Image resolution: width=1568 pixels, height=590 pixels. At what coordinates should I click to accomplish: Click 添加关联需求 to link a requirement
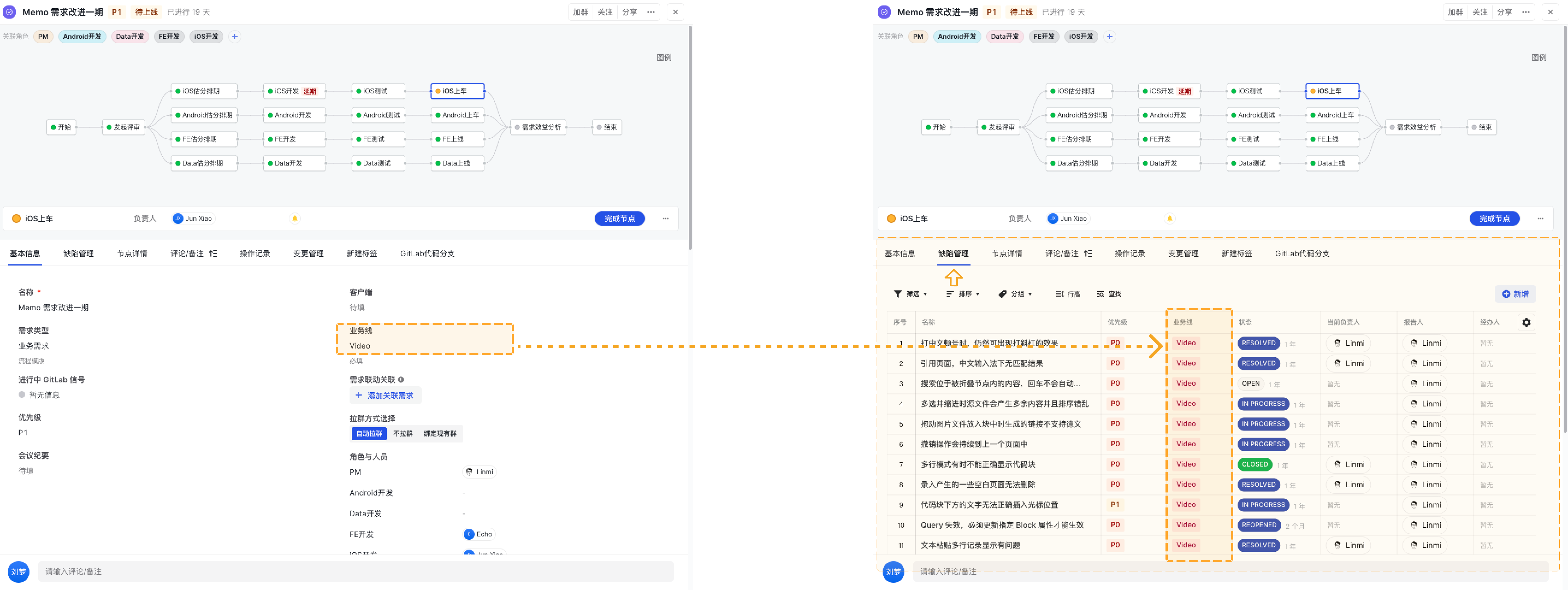385,396
